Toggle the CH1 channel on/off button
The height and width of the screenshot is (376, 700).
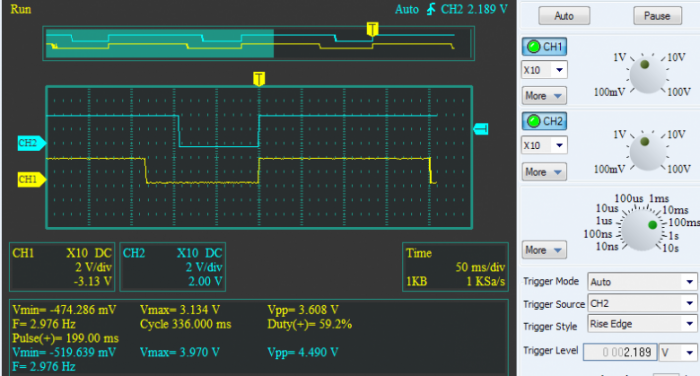[544, 47]
